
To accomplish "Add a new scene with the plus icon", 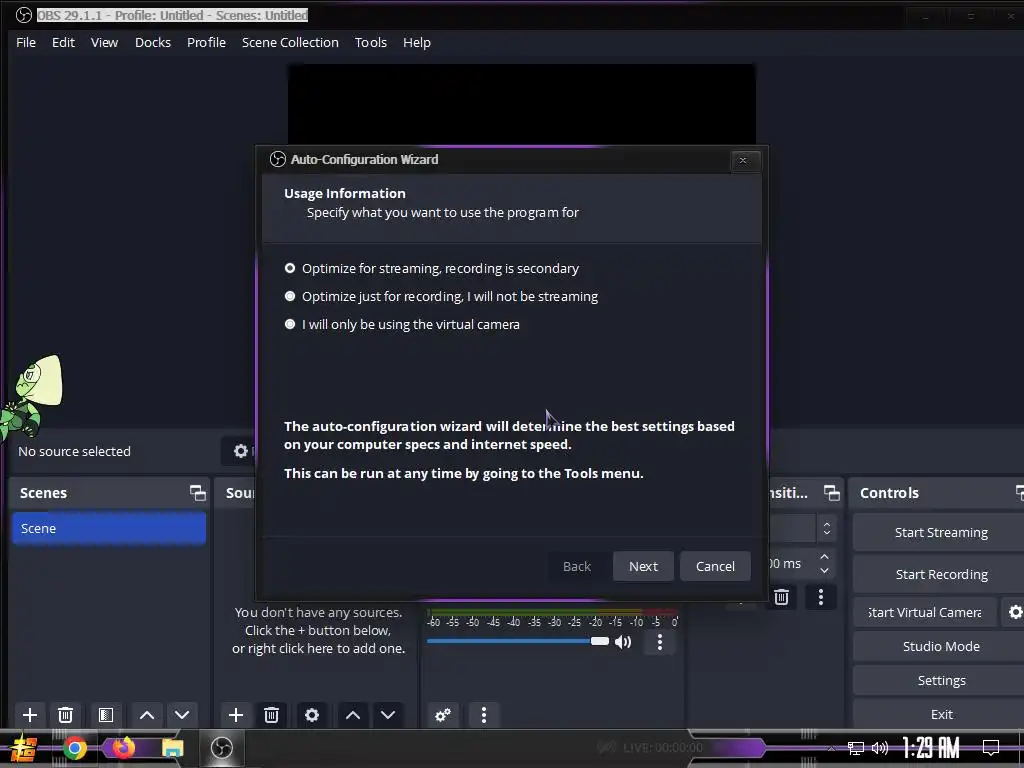I will [x=30, y=714].
